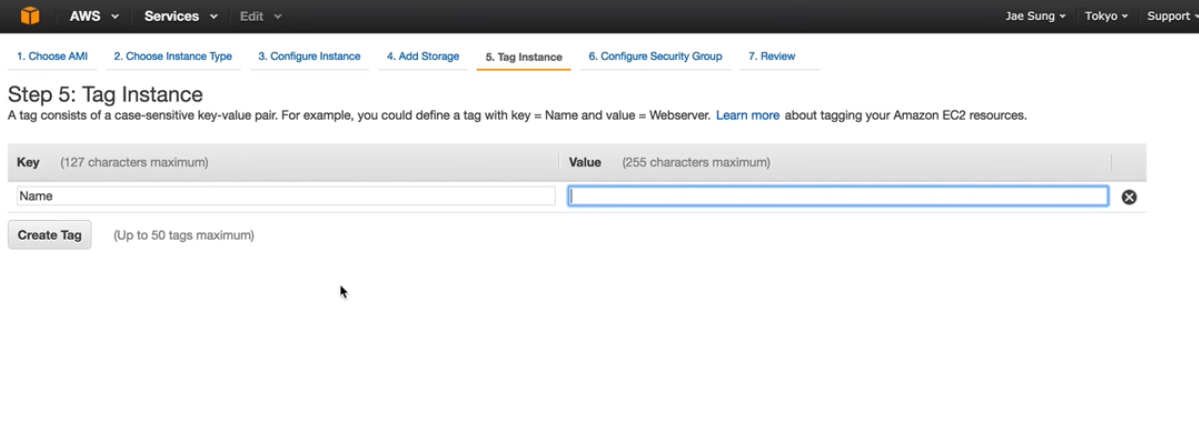Open the 7. Review step

point(772,57)
